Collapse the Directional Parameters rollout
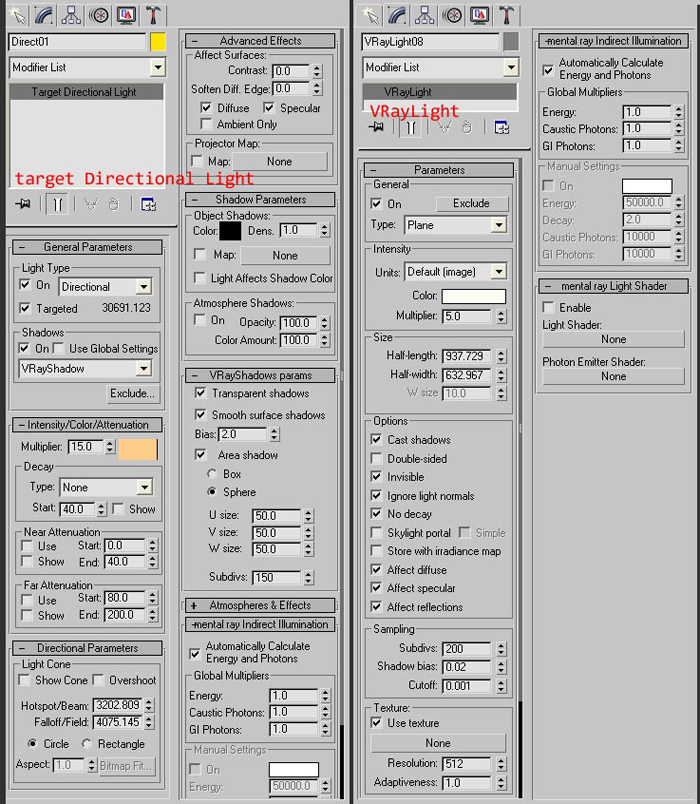The image size is (700, 804). pyautogui.click(x=87, y=648)
